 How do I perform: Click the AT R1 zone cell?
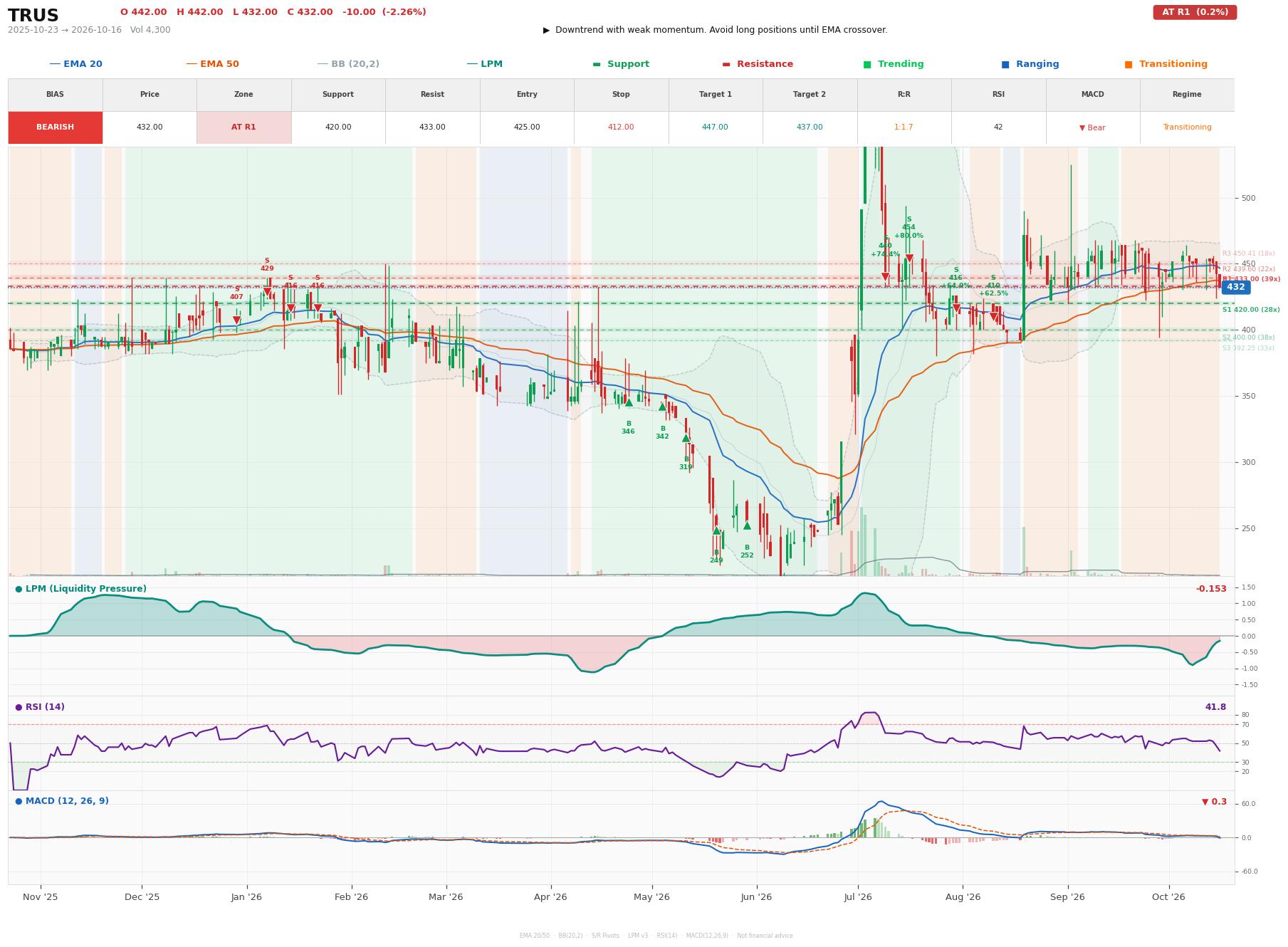pos(244,127)
